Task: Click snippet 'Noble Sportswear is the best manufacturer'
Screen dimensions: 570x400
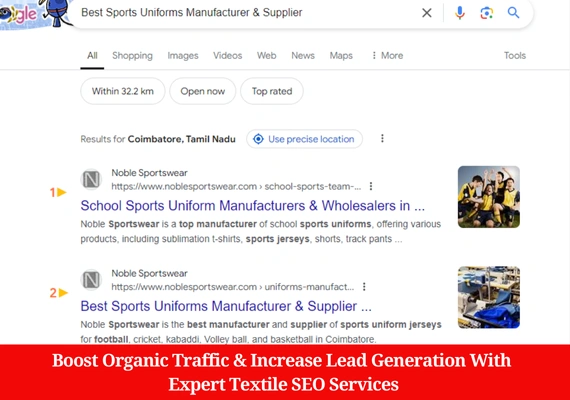Action: [175, 324]
